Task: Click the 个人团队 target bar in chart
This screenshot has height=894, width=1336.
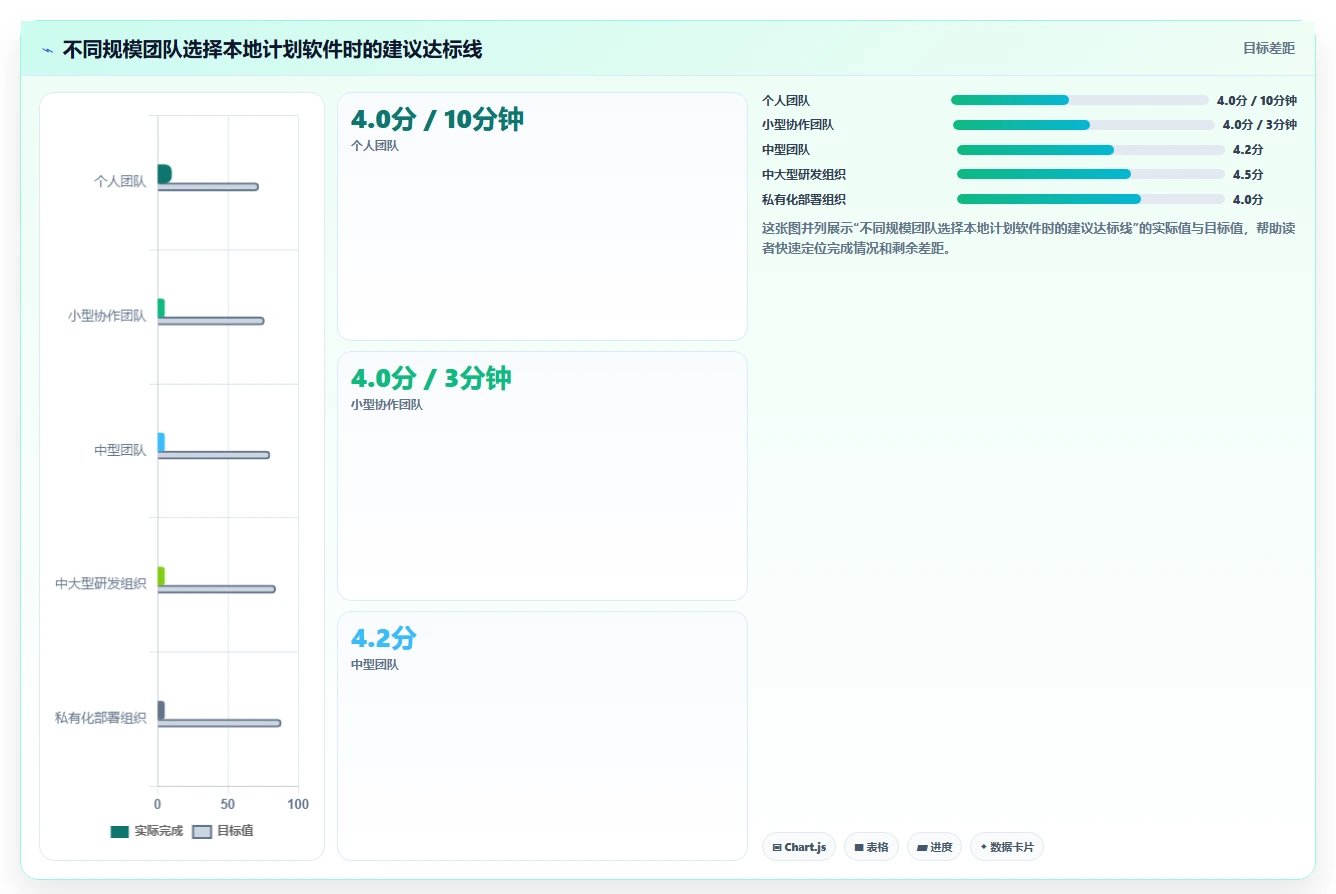Action: click(x=208, y=187)
